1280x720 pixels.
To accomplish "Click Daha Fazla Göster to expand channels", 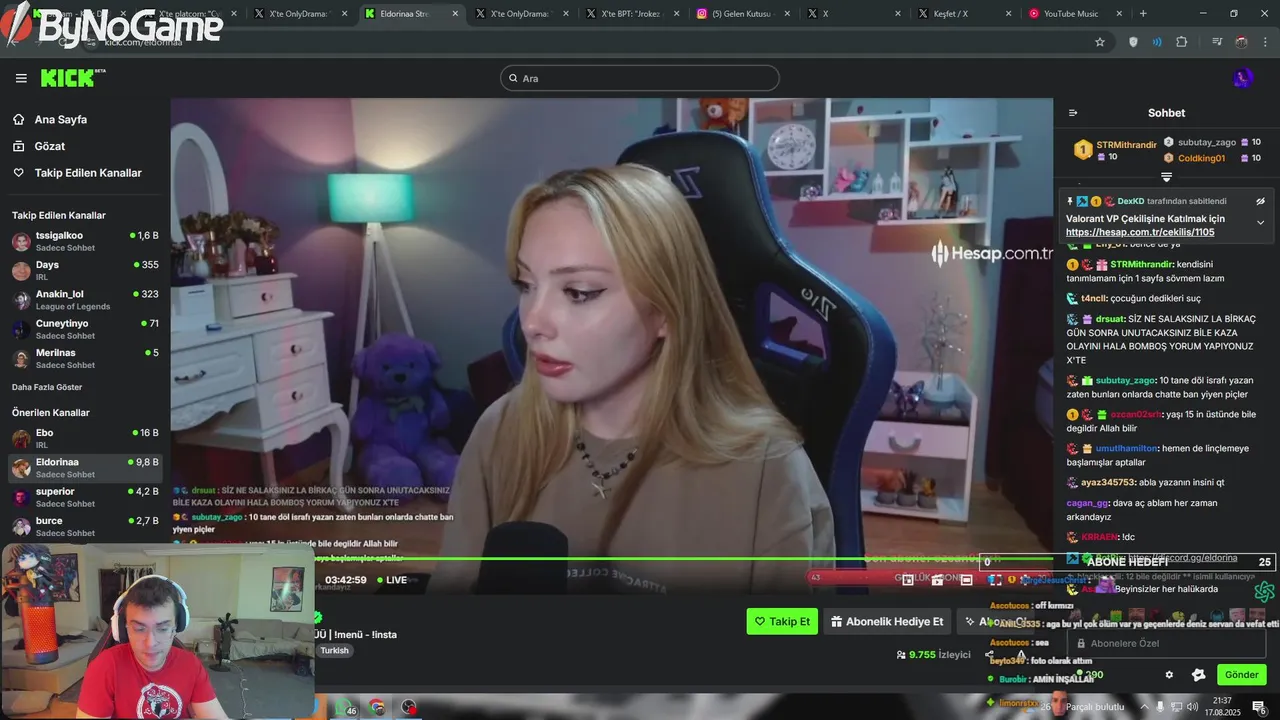I will [47, 387].
